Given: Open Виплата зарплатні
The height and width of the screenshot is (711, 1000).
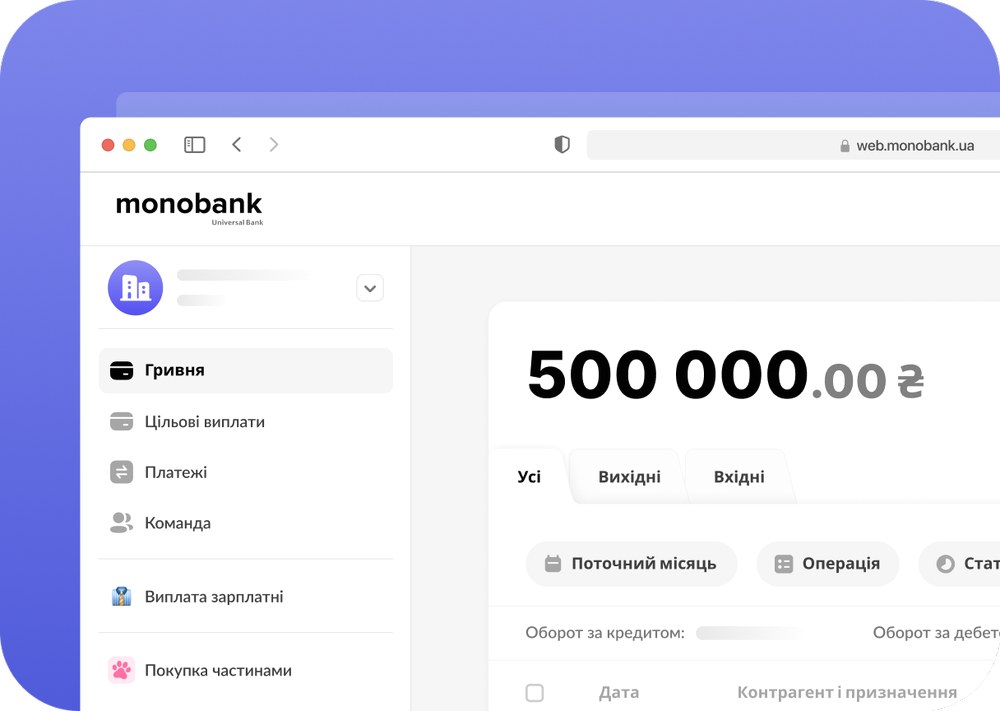Looking at the screenshot, I should coord(246,597).
